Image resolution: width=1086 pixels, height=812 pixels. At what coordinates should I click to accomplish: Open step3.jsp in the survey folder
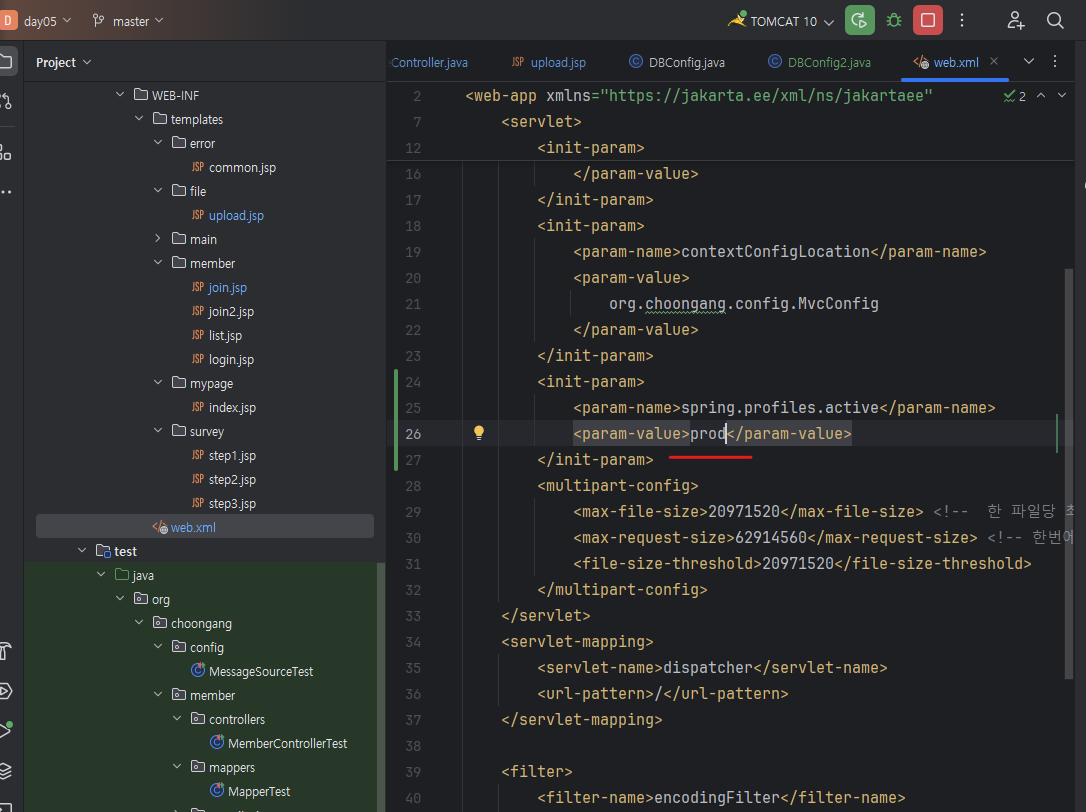click(x=232, y=504)
